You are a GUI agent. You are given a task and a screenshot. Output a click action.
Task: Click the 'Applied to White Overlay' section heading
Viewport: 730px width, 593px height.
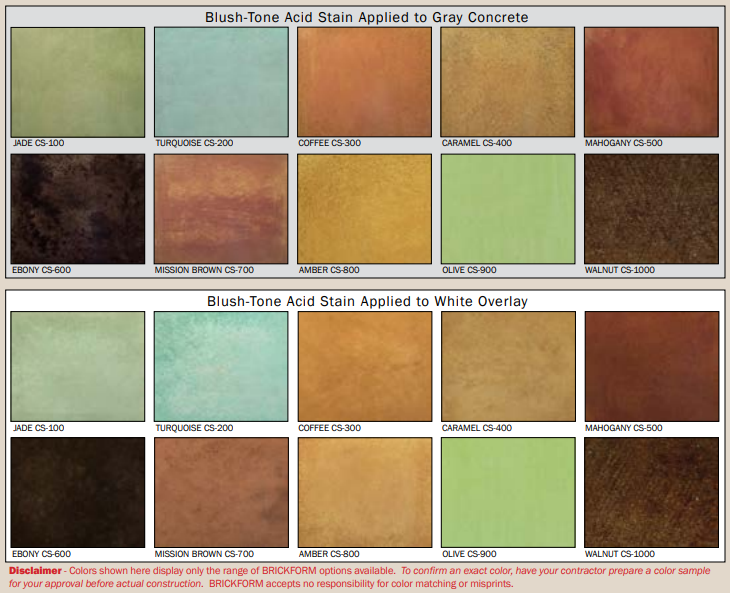367,302
